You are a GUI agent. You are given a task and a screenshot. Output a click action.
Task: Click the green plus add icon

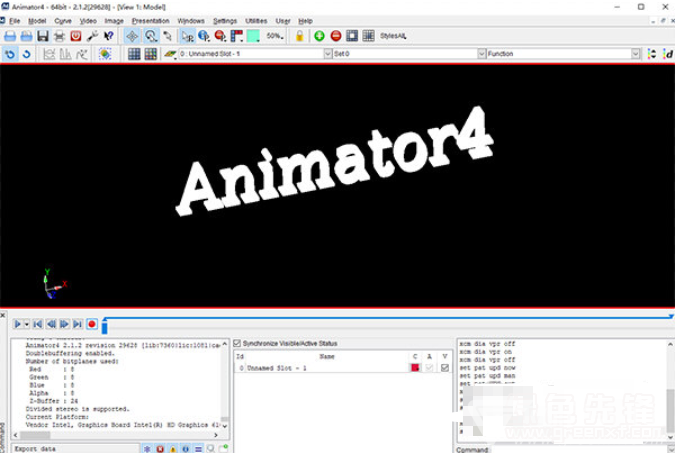click(319, 36)
